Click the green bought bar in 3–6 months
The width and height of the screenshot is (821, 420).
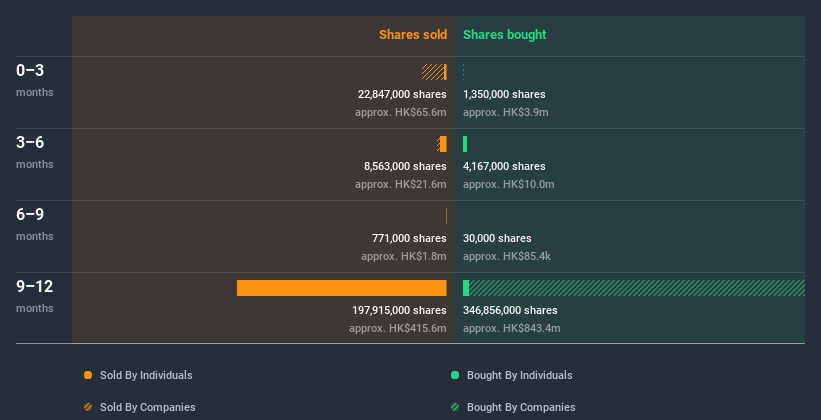[x=465, y=144]
